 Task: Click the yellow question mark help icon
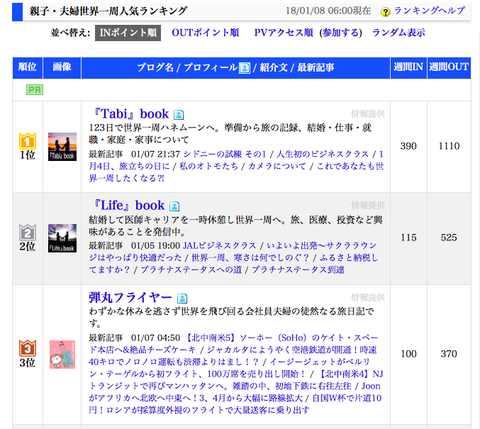click(x=385, y=12)
